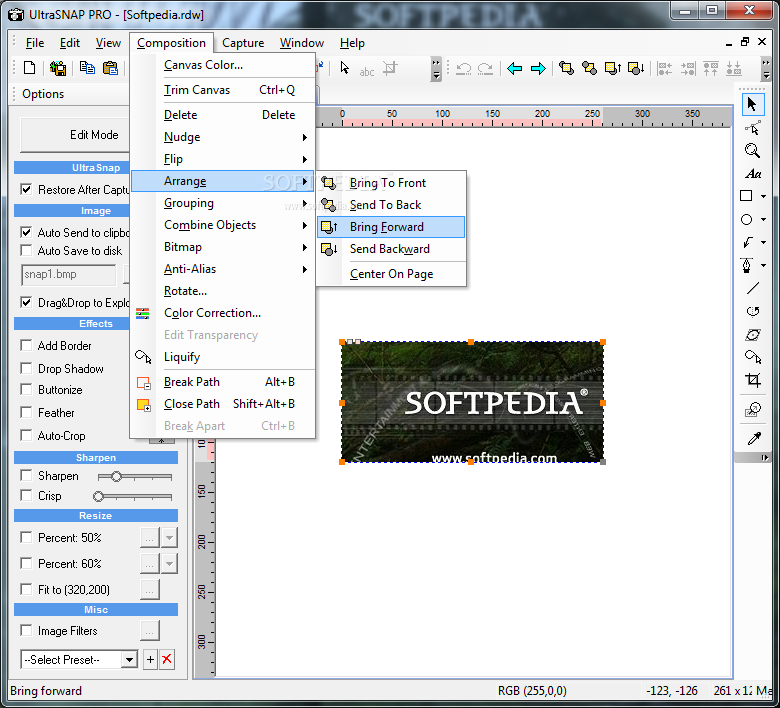Click the Softpedia image on canvas
The height and width of the screenshot is (708, 780).
[472, 402]
